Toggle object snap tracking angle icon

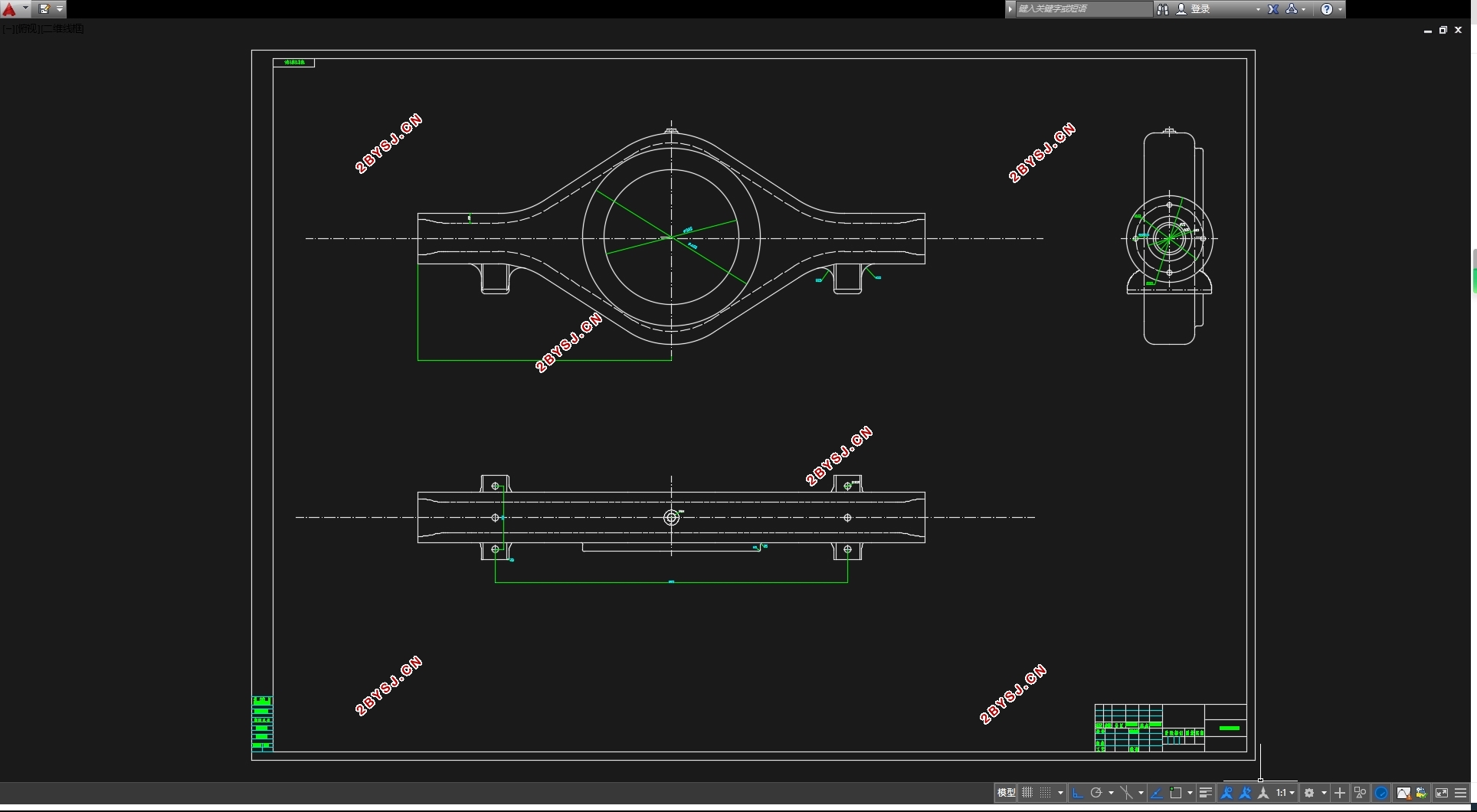1157,793
